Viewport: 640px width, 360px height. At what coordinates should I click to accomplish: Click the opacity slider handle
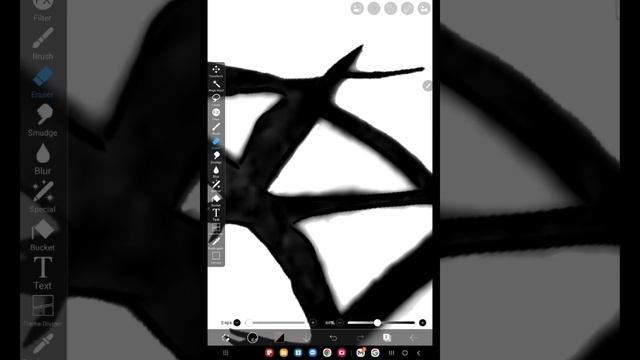pyautogui.click(x=378, y=322)
